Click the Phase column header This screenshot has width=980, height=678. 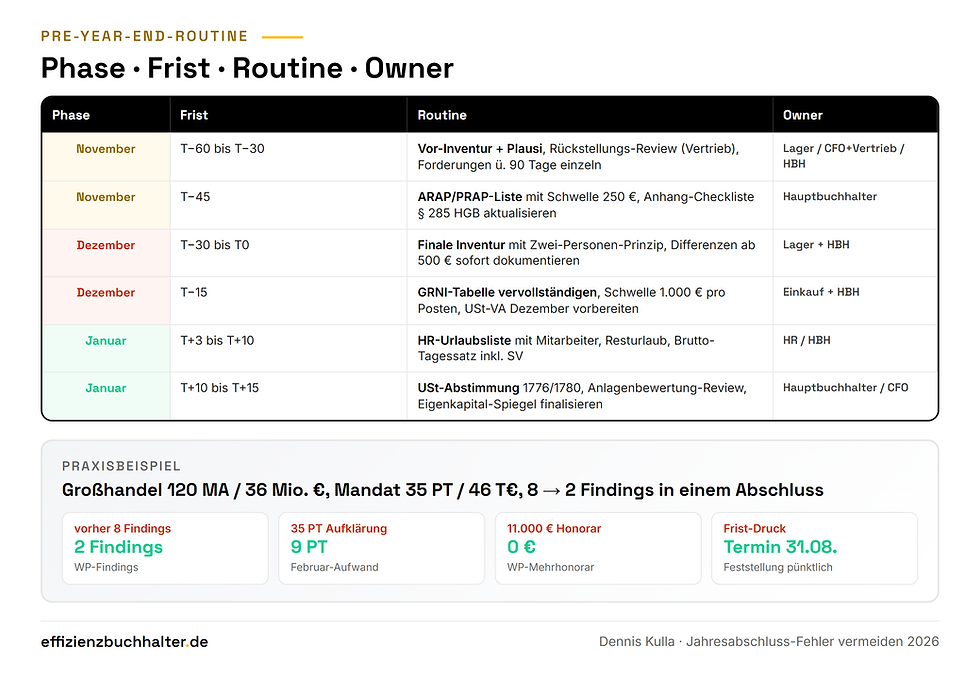[x=106, y=115]
